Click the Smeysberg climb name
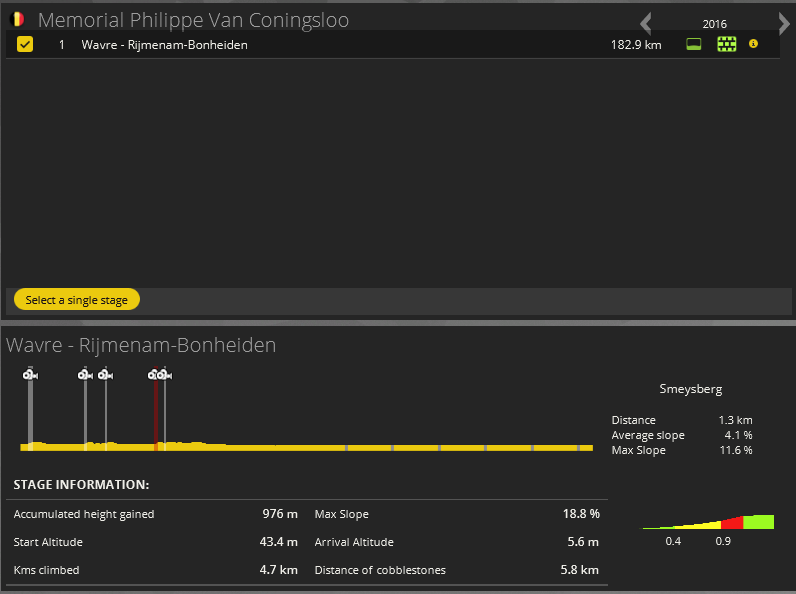 pyautogui.click(x=690, y=389)
